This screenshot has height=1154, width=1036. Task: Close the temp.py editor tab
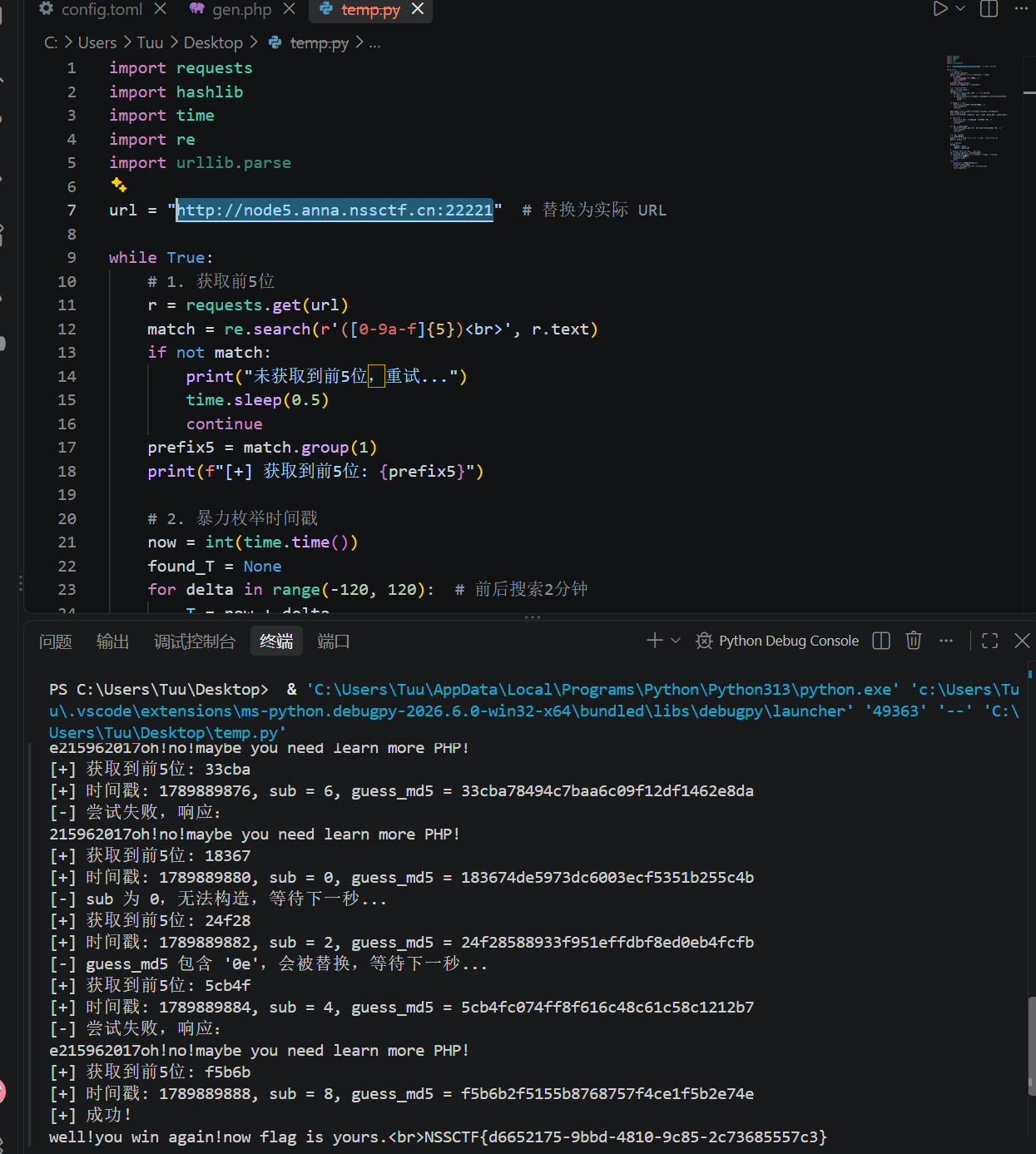(418, 9)
